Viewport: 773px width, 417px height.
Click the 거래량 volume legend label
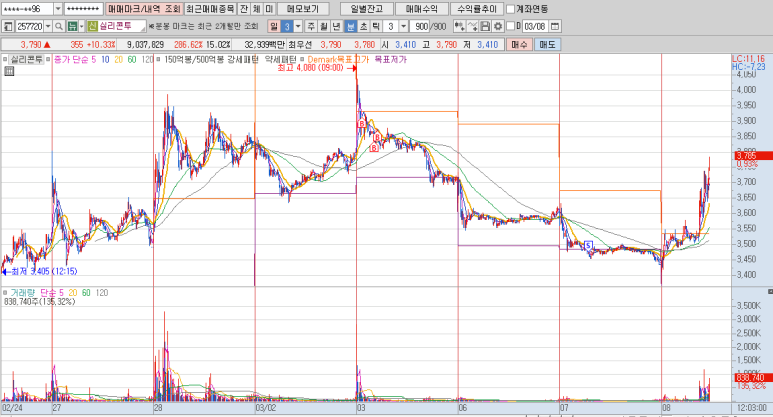pos(22,293)
